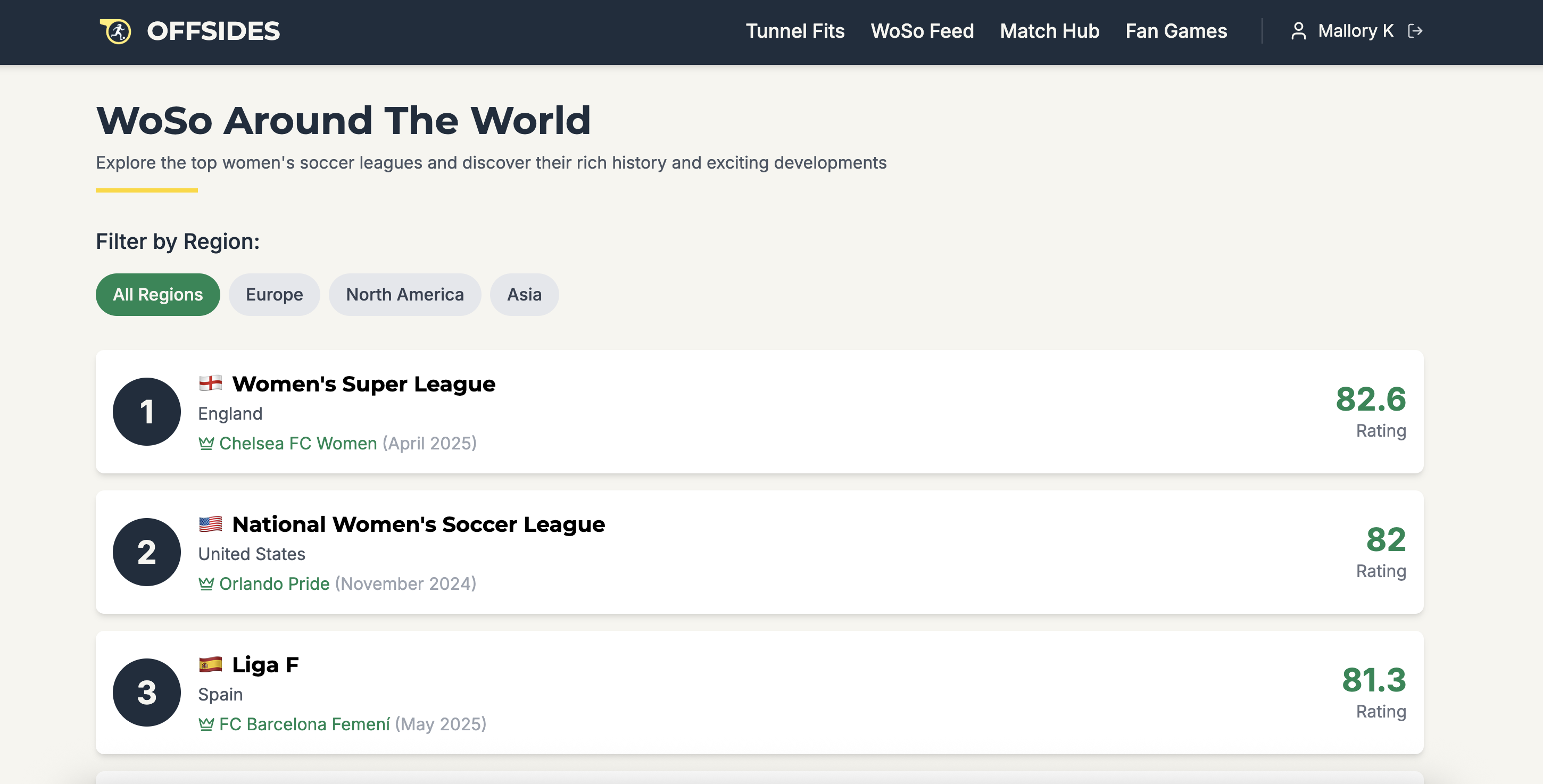This screenshot has height=784, width=1543.
Task: Go to the WoSo Feed page
Action: (x=922, y=31)
